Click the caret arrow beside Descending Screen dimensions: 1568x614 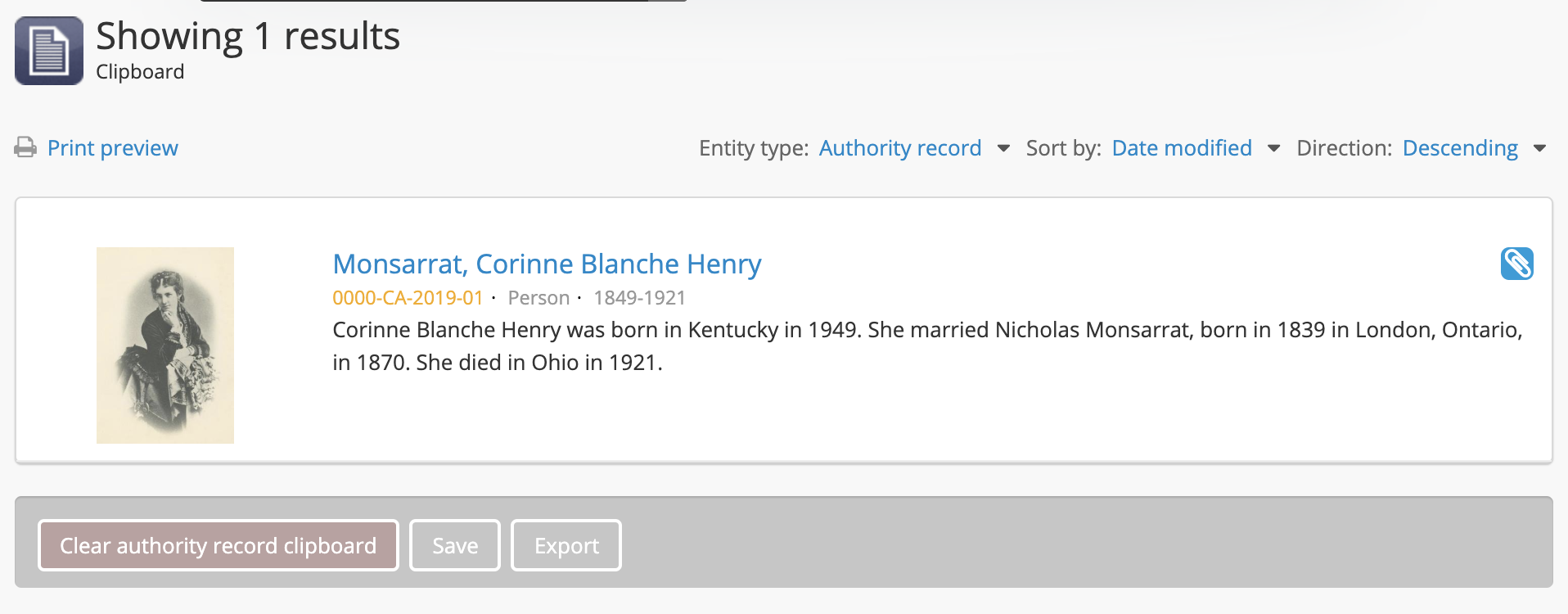click(1539, 148)
